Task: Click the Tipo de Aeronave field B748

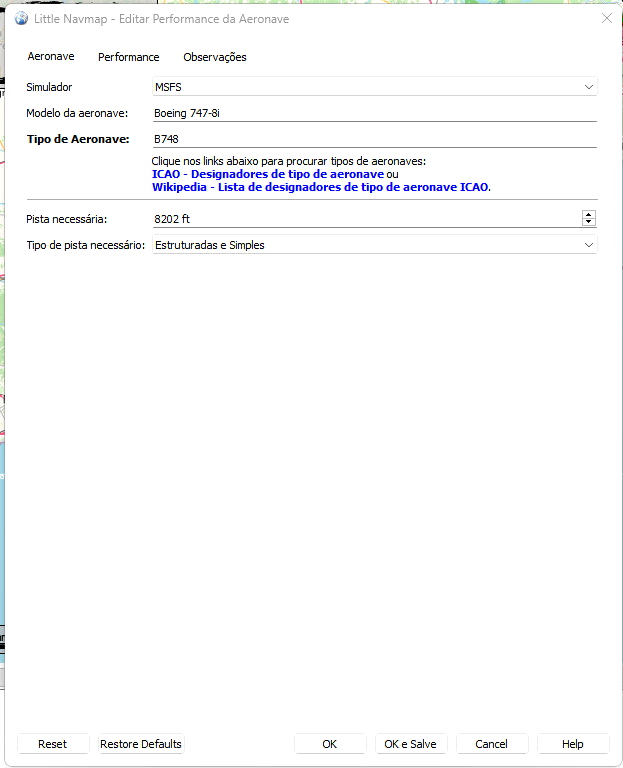Action: pos(375,139)
